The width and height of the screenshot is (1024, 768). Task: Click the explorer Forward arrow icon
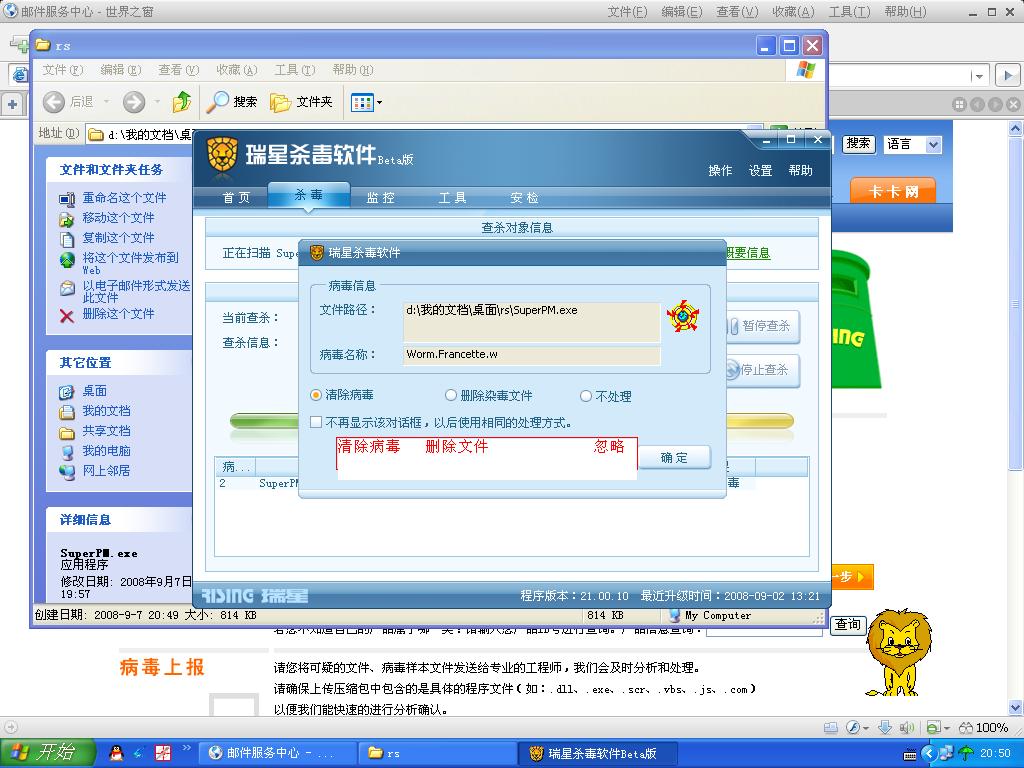pos(134,102)
